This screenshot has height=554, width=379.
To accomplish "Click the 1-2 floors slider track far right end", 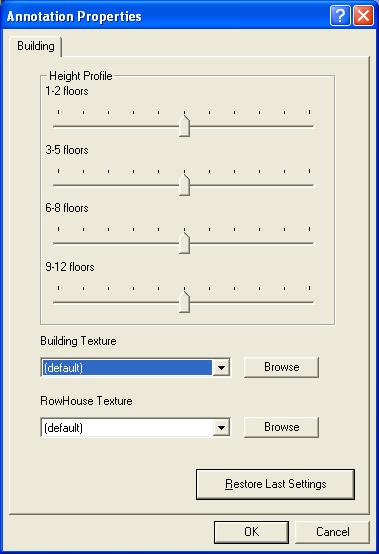I will click(311, 126).
